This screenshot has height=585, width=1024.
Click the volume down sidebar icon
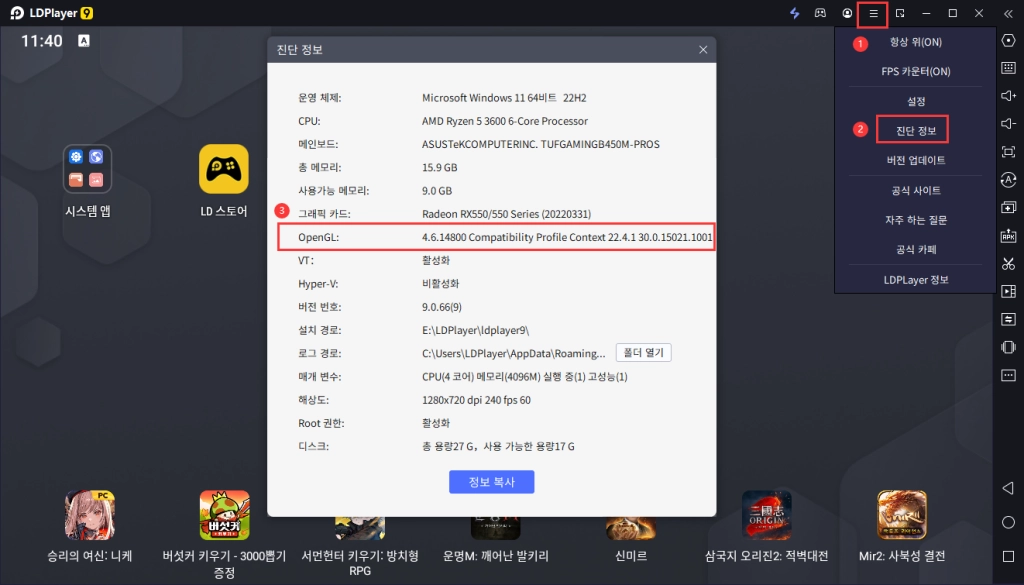[1008, 123]
